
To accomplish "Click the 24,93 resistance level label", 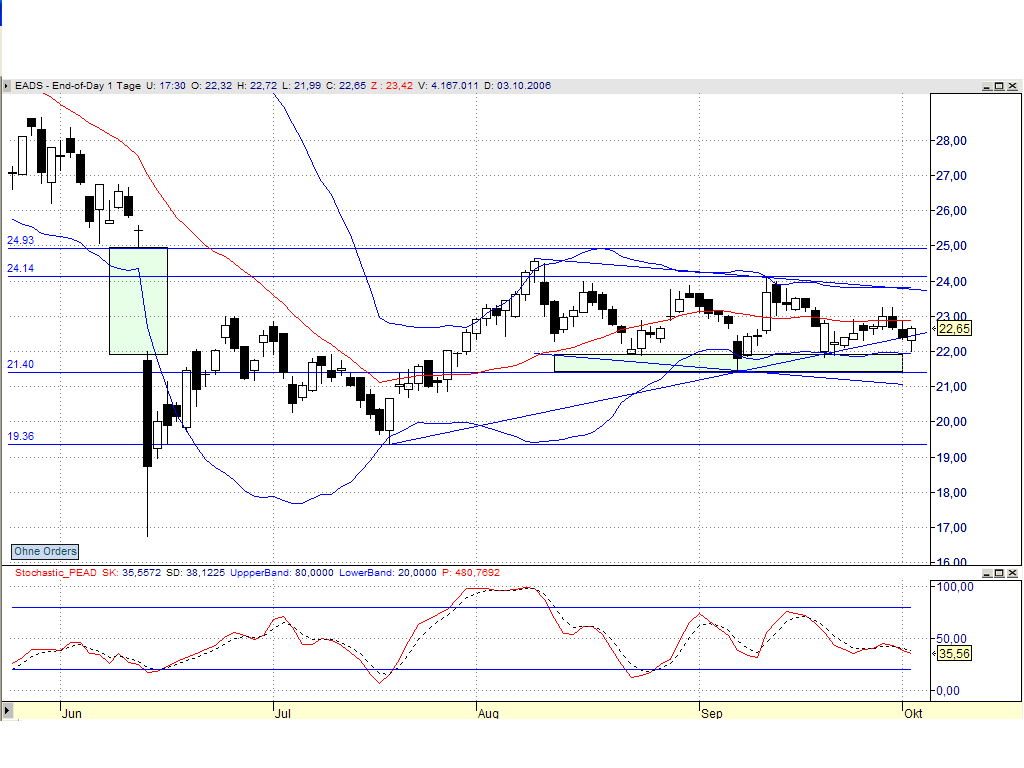I will point(18,241).
